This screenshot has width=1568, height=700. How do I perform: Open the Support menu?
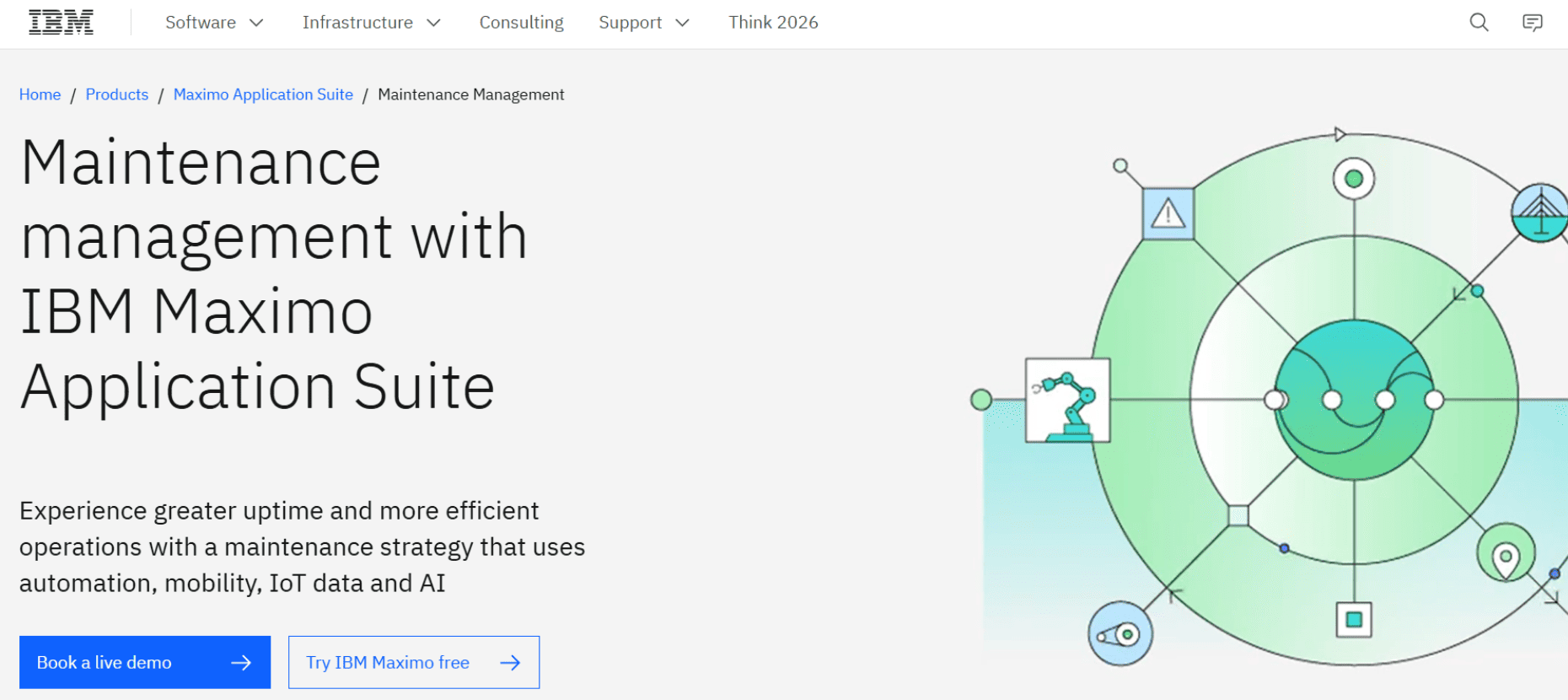click(644, 23)
